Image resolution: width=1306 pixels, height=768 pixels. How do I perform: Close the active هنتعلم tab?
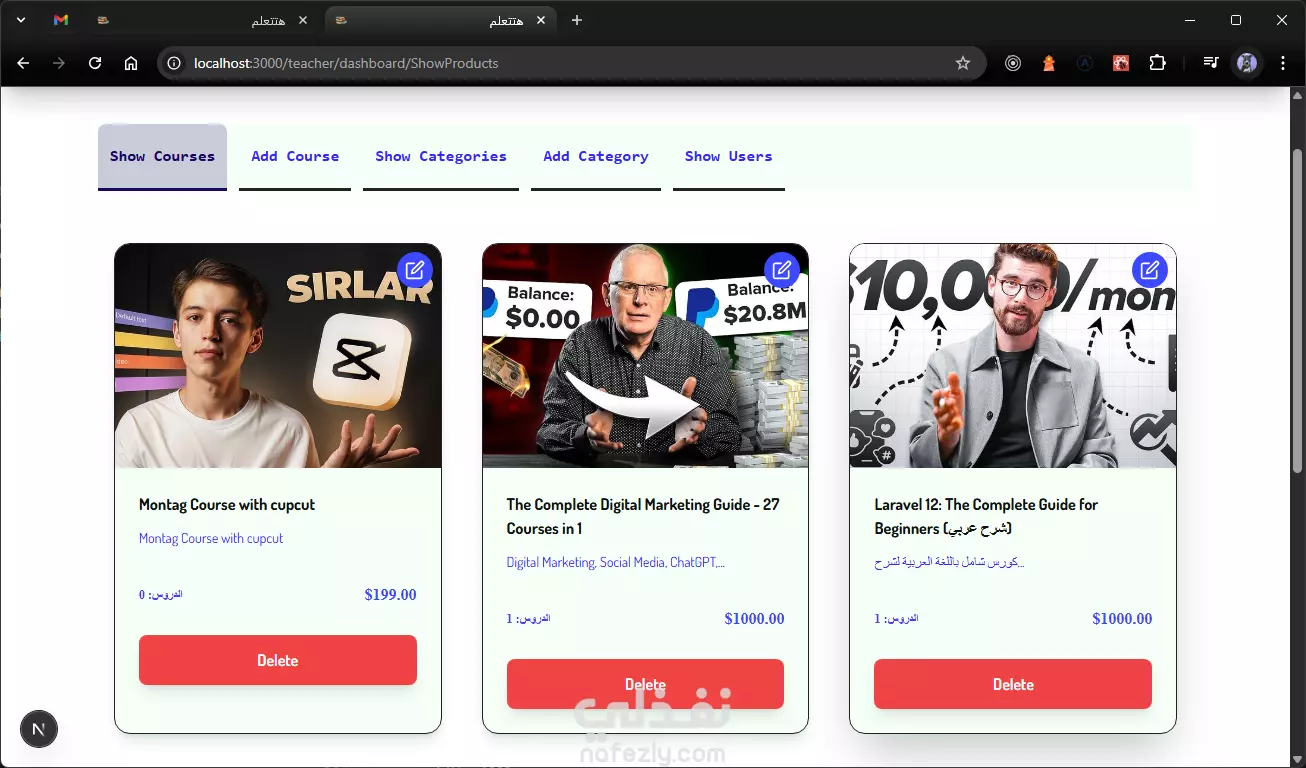(x=541, y=20)
